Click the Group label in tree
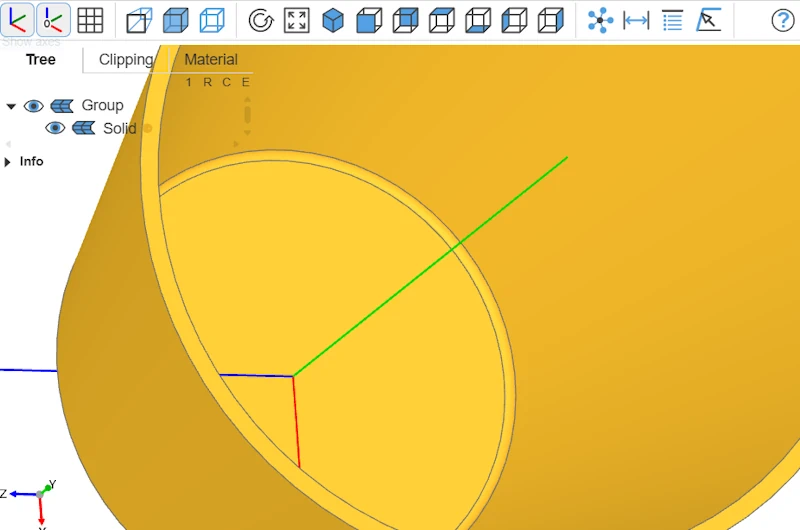 click(x=102, y=106)
